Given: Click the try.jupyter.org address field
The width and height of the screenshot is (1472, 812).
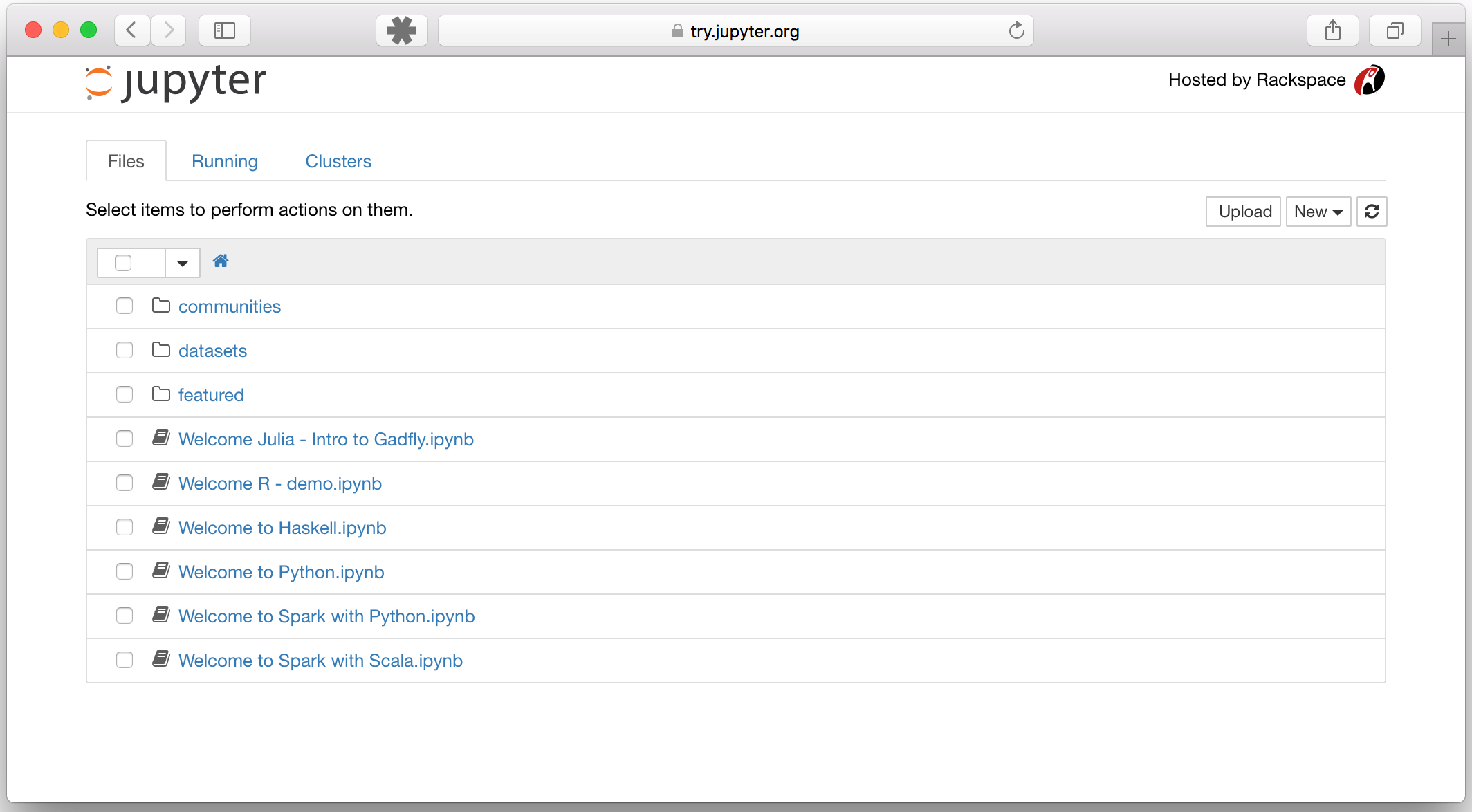Looking at the screenshot, I should coord(736,31).
